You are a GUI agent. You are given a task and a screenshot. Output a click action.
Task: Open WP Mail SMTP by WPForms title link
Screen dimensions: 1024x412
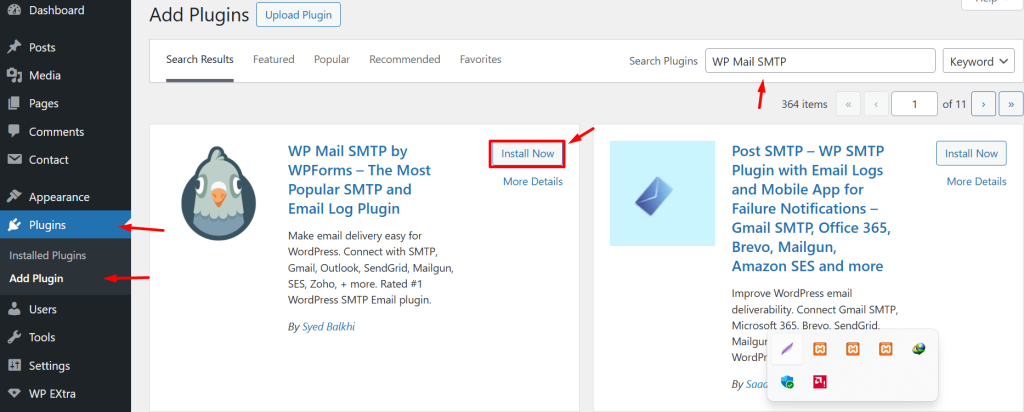[x=359, y=180]
